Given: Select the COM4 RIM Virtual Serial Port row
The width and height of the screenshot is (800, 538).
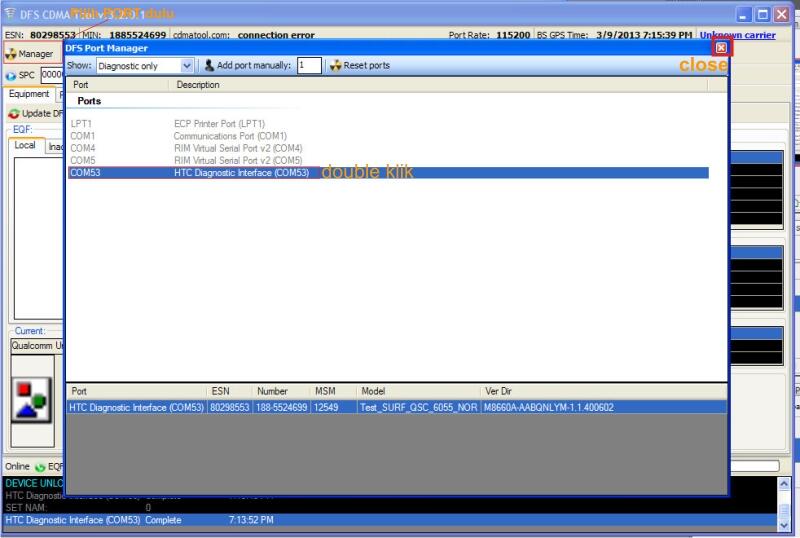Looking at the screenshot, I should pyautogui.click(x=388, y=148).
